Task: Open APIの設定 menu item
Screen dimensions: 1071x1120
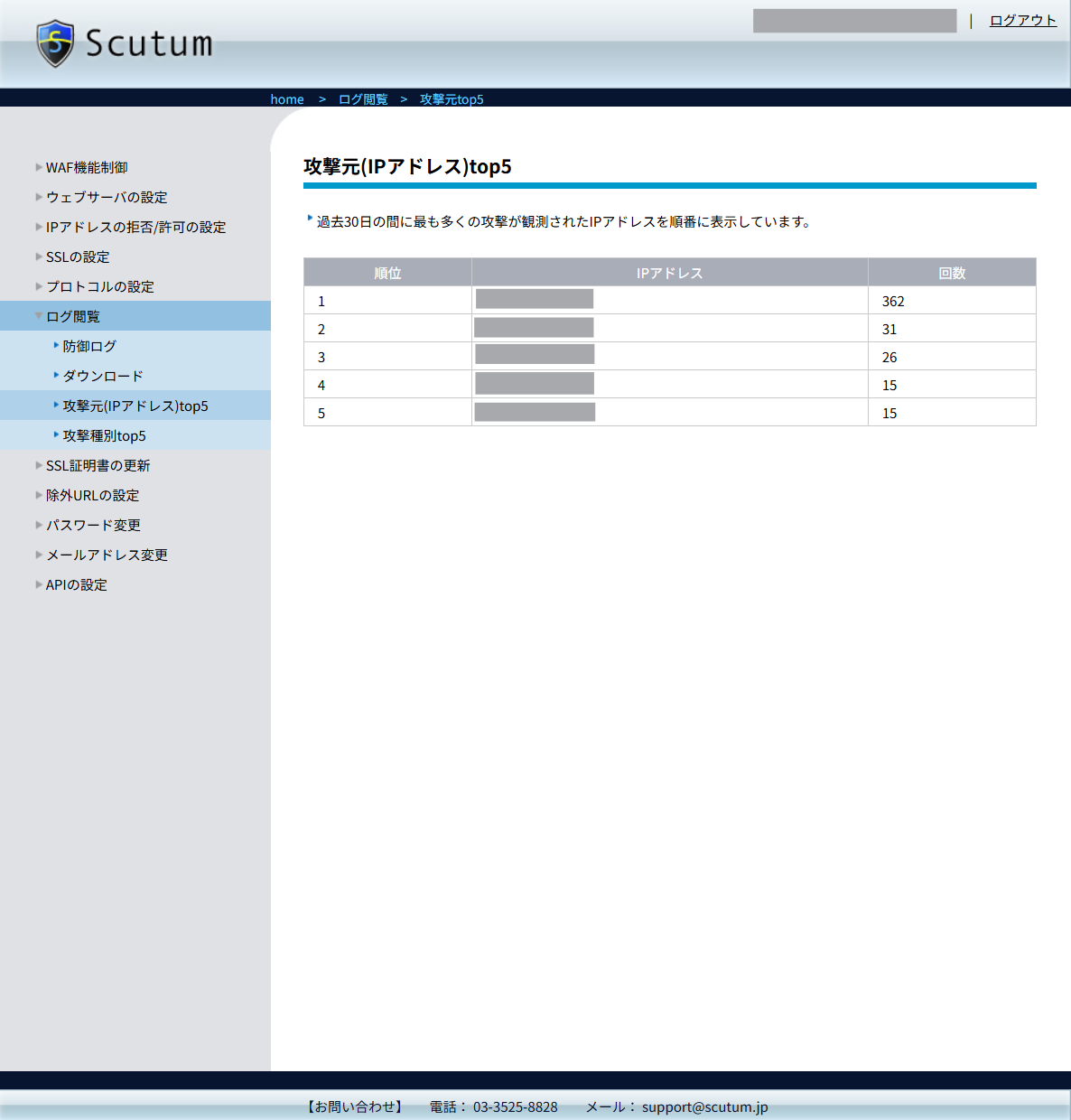Action: pyautogui.click(x=76, y=584)
